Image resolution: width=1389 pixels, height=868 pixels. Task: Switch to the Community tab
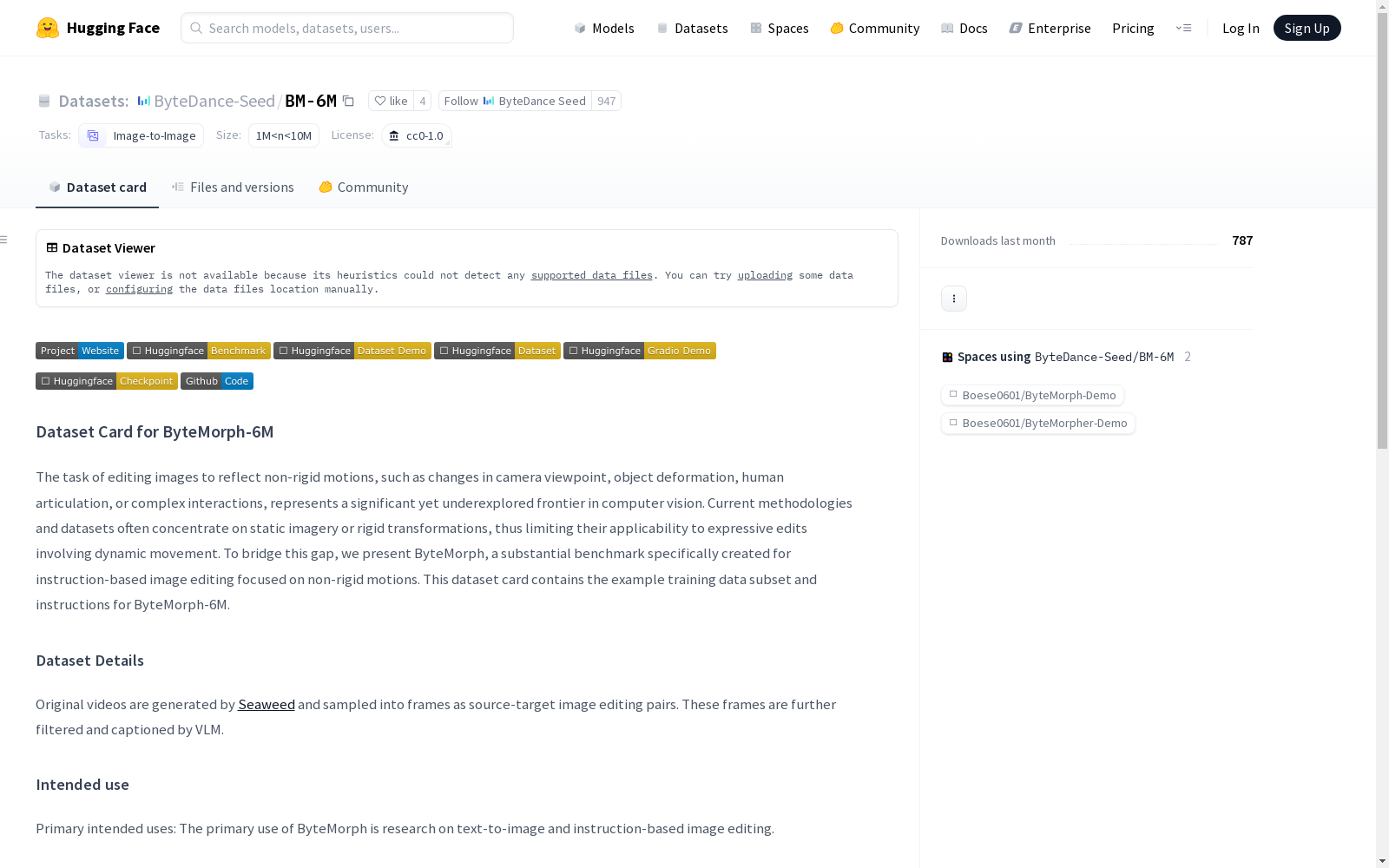tap(363, 187)
